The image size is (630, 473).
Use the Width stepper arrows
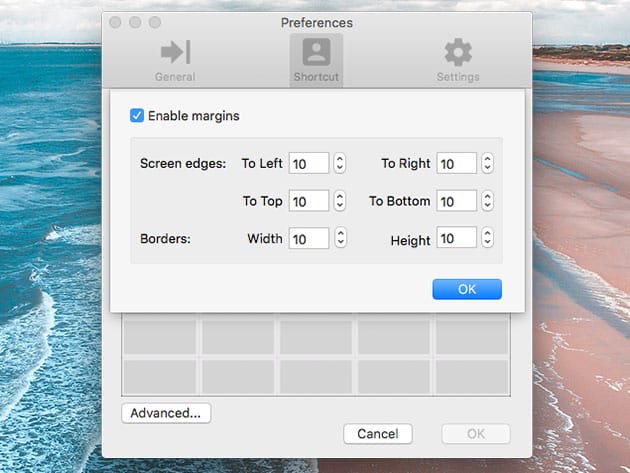click(x=340, y=238)
